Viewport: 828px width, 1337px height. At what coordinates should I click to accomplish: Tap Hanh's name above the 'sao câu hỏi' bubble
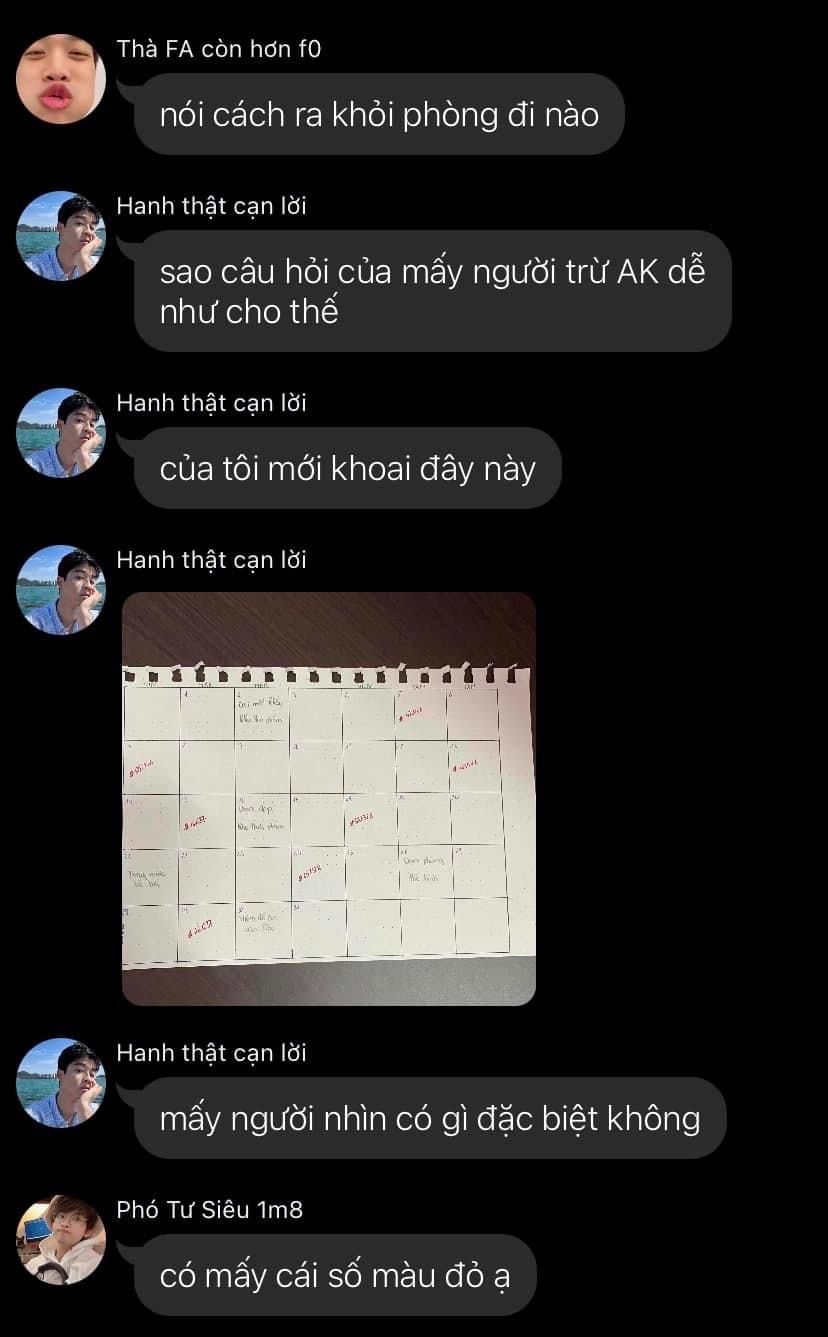pos(211,206)
